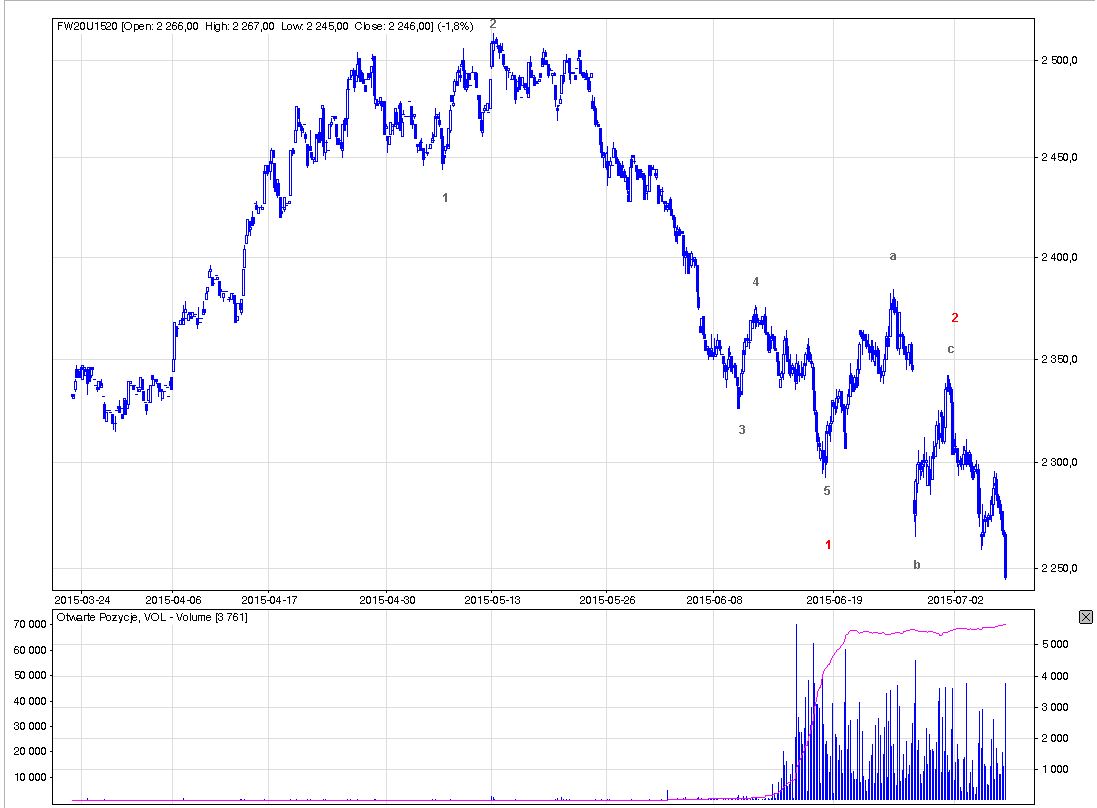Close the volume panel with the X button
The width and height of the screenshot is (1097, 808).
1086,616
